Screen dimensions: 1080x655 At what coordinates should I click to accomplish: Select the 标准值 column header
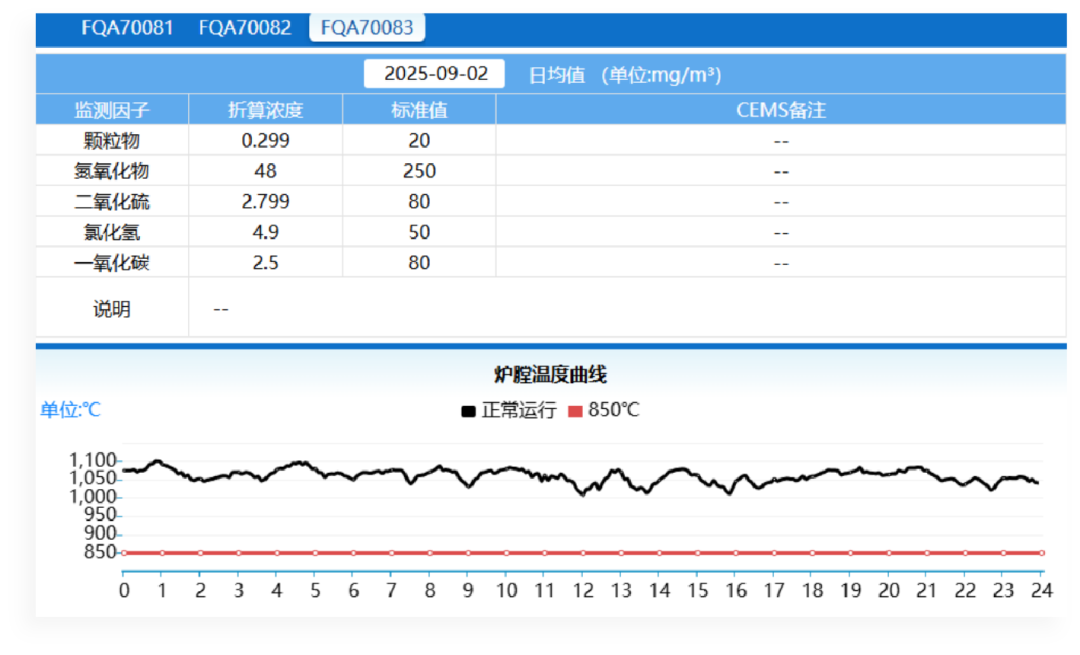point(419,110)
